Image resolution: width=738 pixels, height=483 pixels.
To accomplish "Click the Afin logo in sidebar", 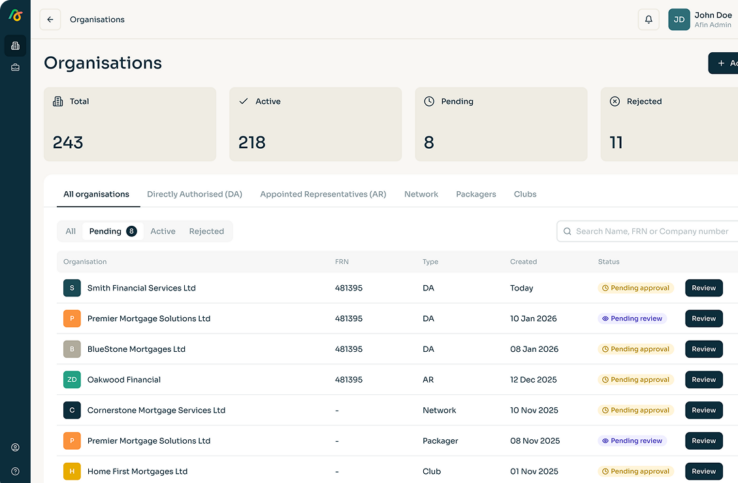I will [15, 16].
